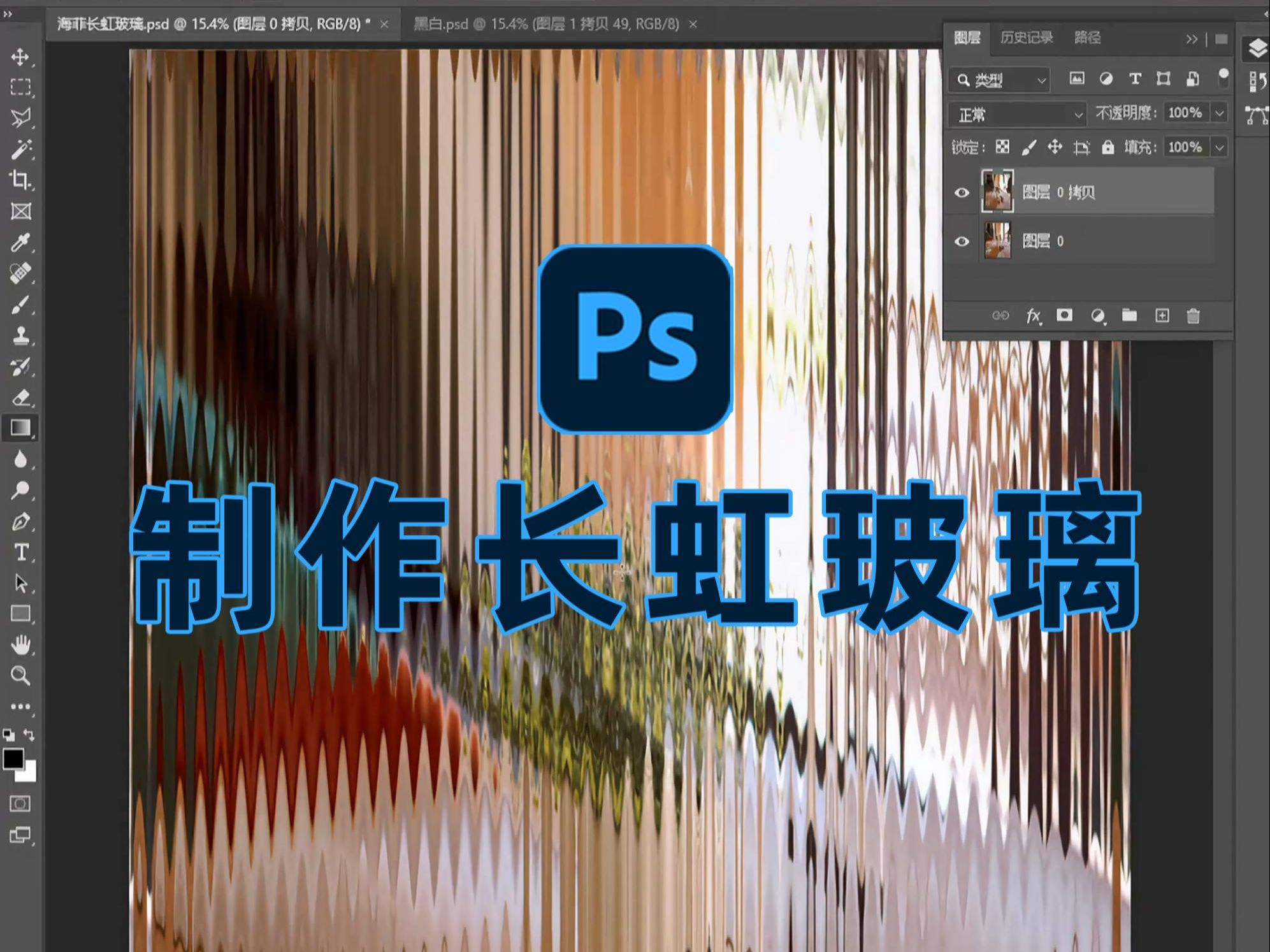The height and width of the screenshot is (952, 1270).
Task: Select the Magic Wand tool
Action: [x=20, y=149]
